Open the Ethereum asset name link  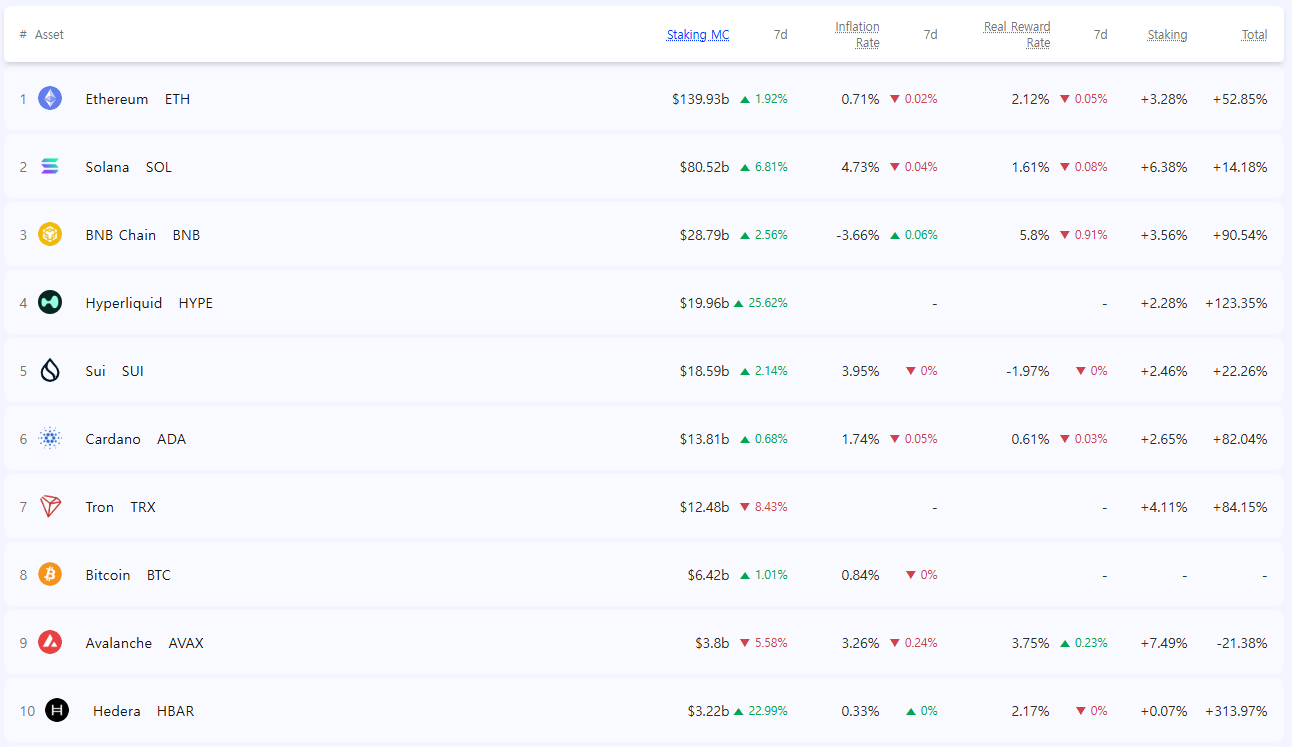click(x=116, y=99)
